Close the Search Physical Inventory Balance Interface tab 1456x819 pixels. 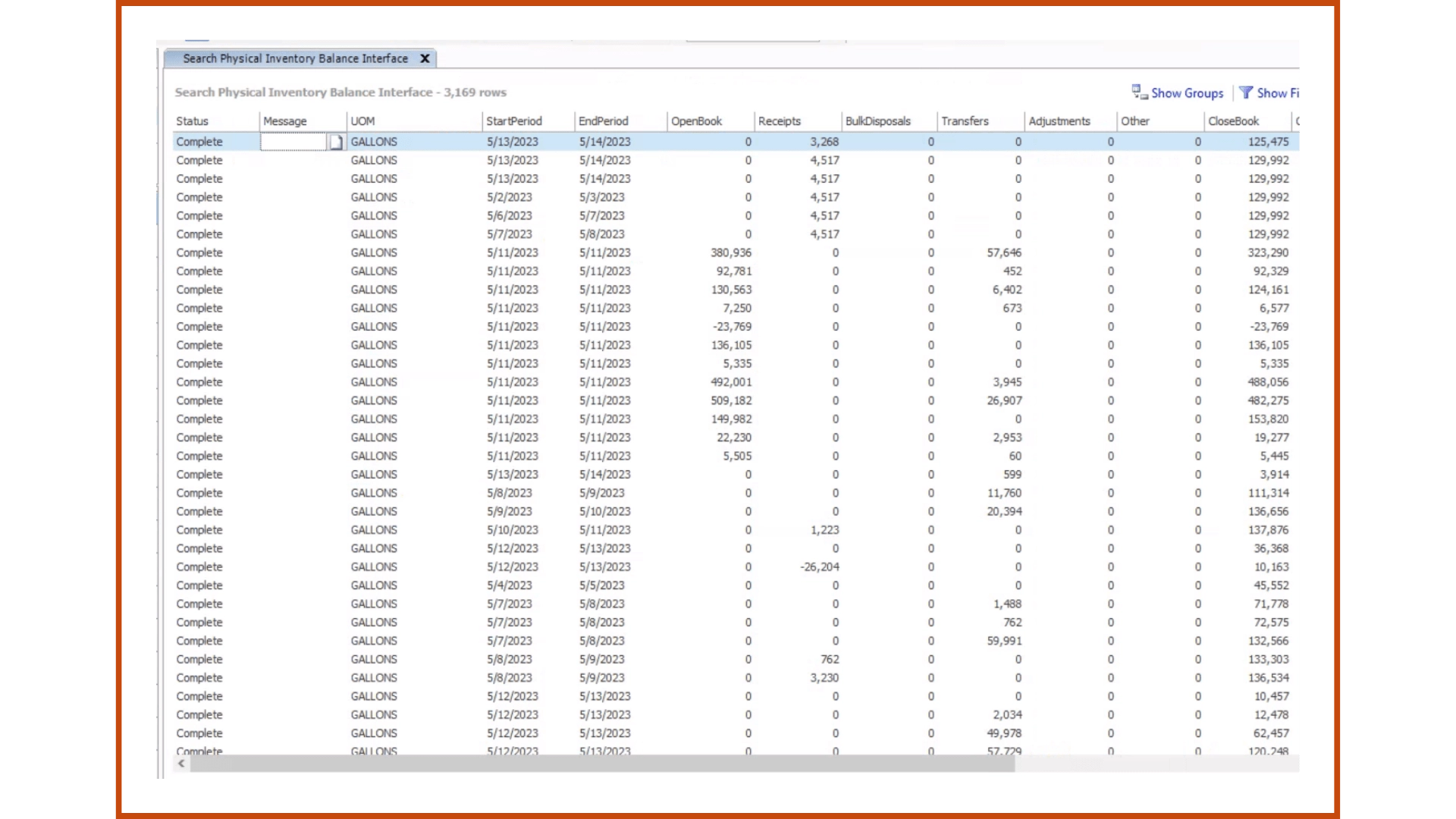point(425,58)
